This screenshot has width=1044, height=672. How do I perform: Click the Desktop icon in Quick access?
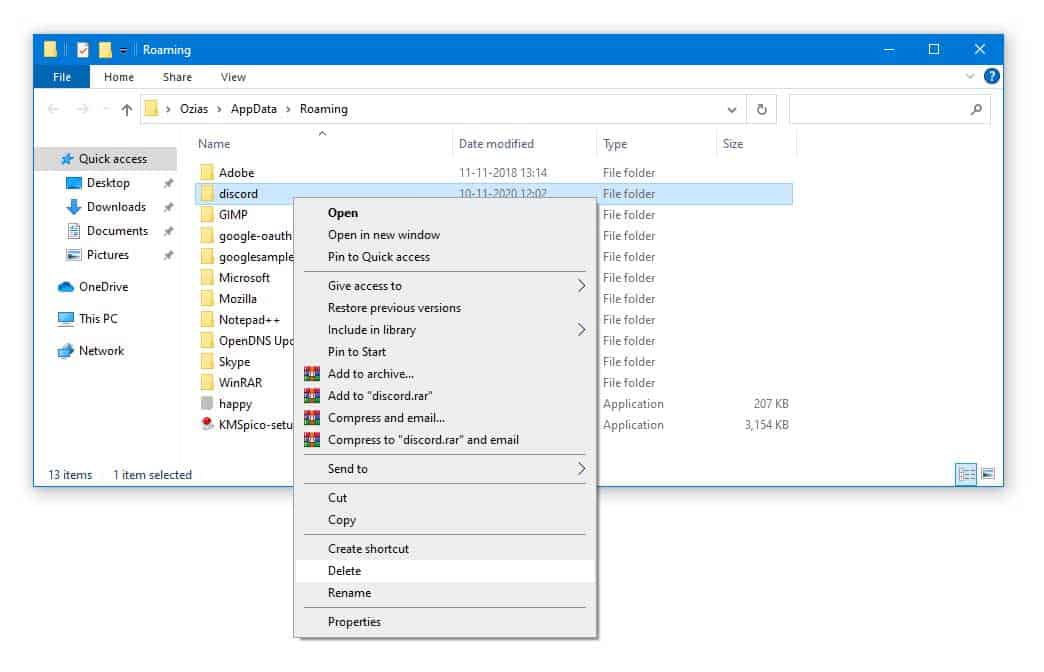click(x=73, y=183)
